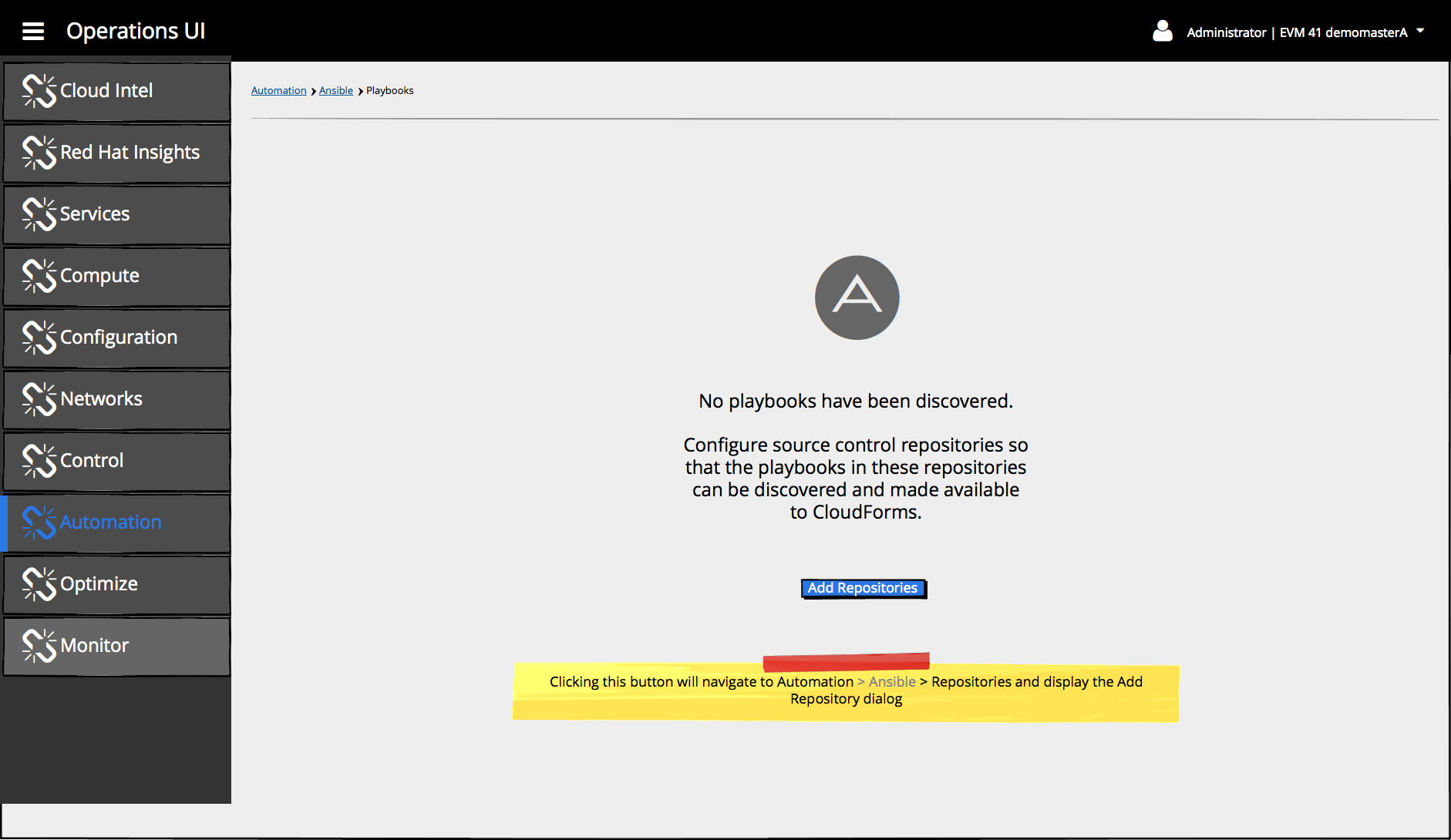The width and height of the screenshot is (1451, 840).
Task: Select the highlighted Automation menu item
Action: pos(117,523)
